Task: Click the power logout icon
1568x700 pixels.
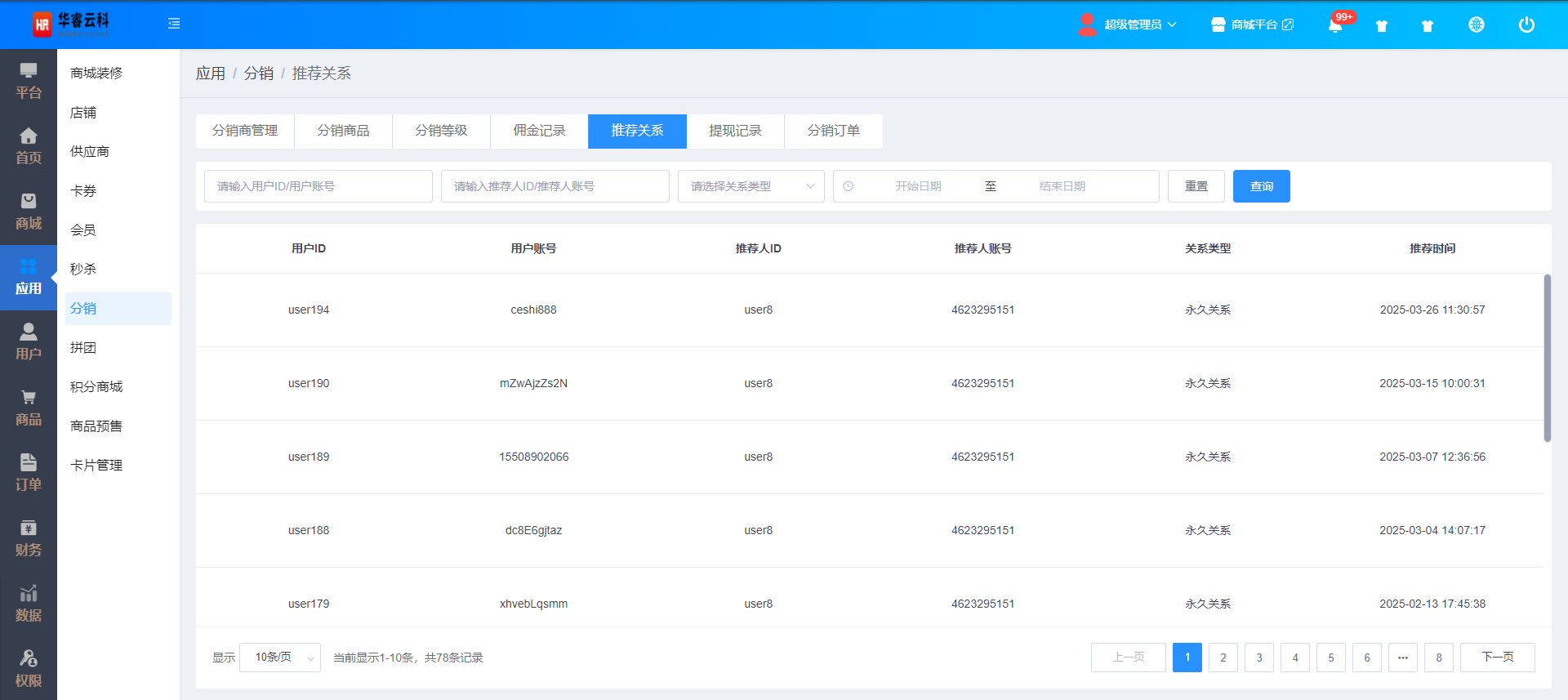Action: 1526,25
